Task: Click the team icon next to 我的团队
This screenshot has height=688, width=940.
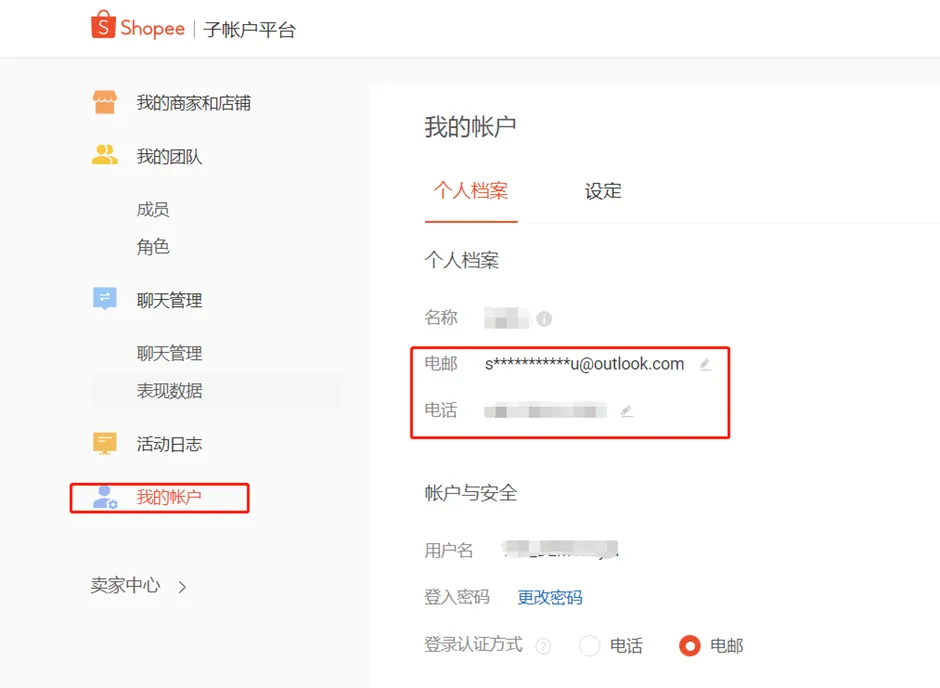Action: [x=105, y=155]
